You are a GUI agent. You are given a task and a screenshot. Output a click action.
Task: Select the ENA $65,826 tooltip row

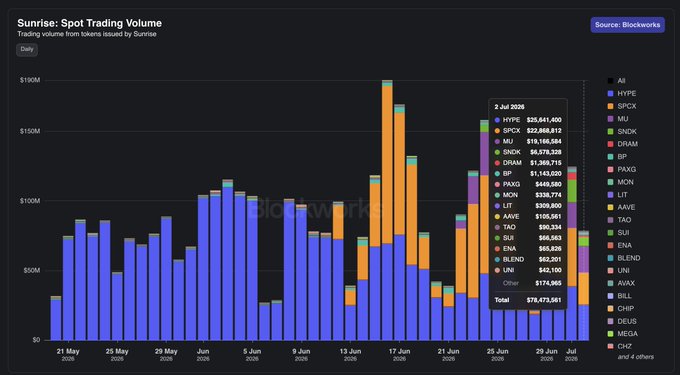coord(528,248)
